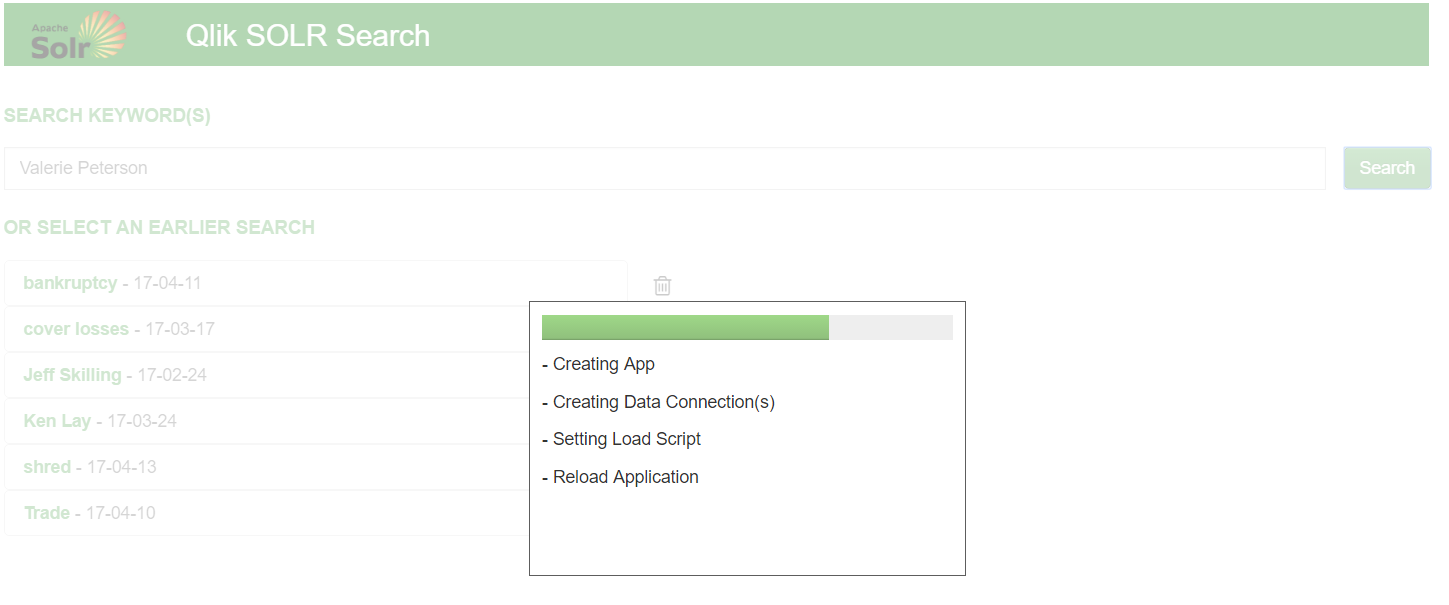
Task: Click the 'Setting Load Script' status line
Action: (621, 439)
